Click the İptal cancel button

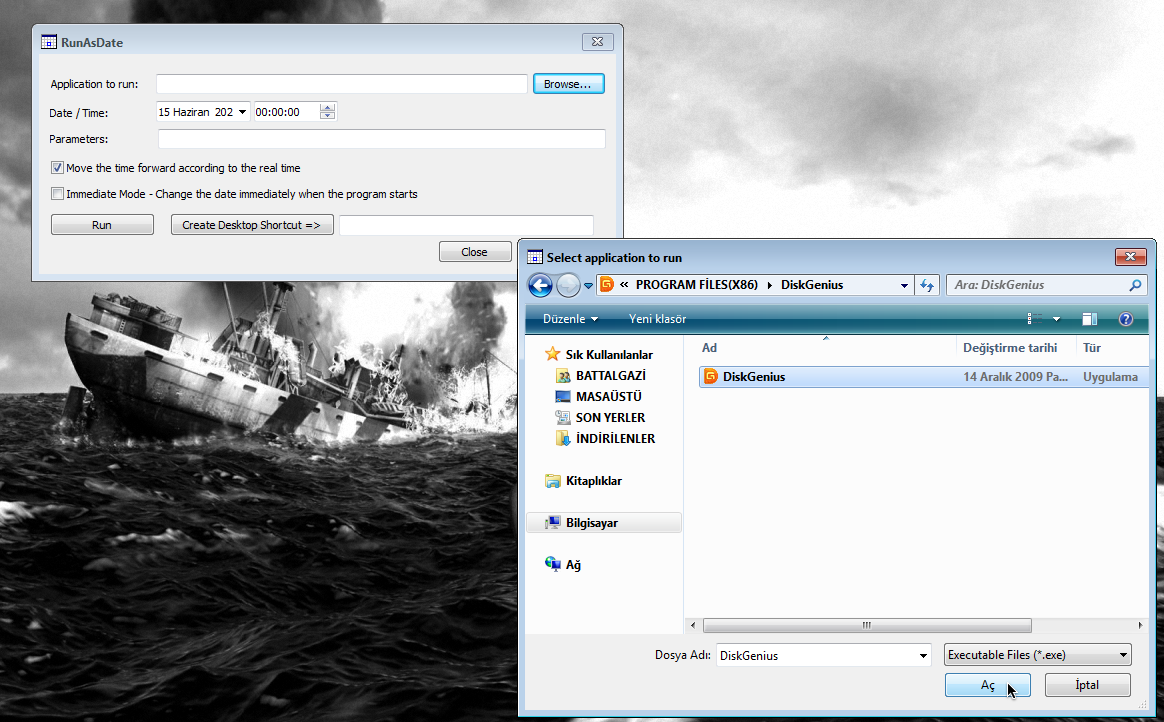click(1088, 685)
